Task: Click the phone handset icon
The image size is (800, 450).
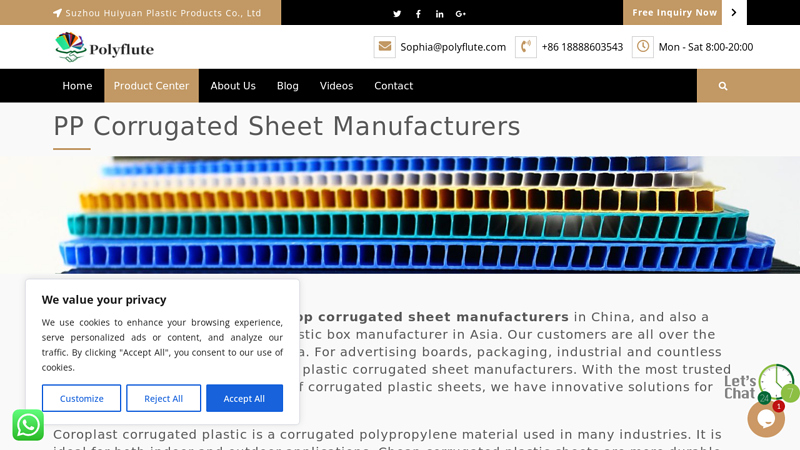Action: (x=526, y=47)
